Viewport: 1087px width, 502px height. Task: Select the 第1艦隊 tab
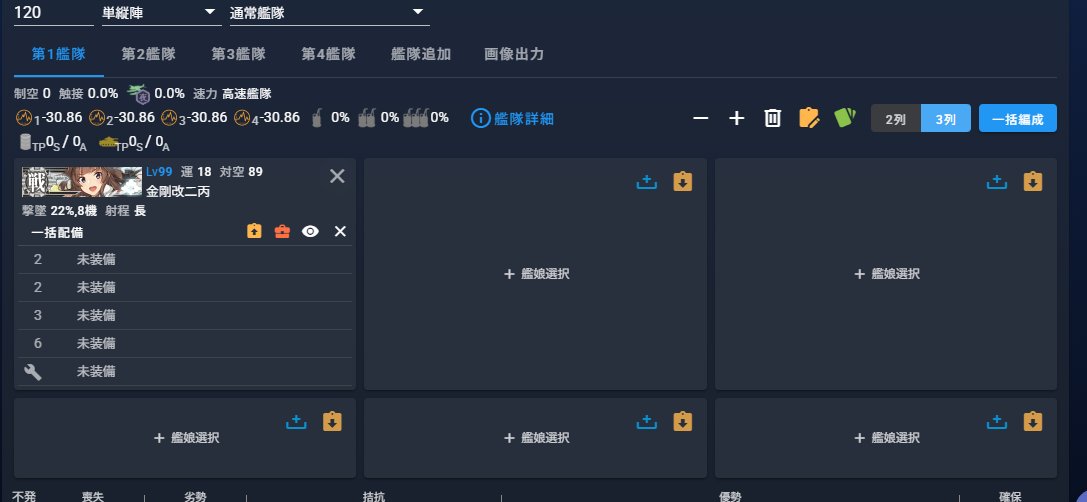59,55
